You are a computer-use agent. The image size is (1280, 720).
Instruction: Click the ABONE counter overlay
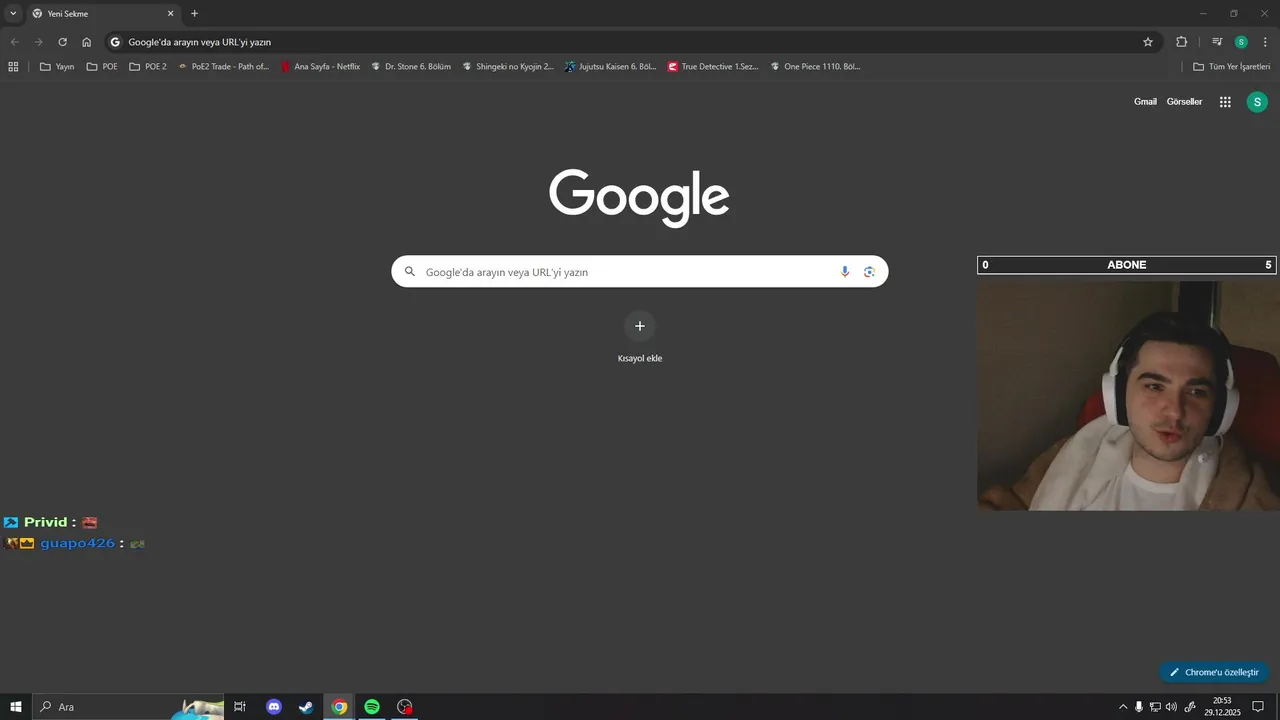[1127, 265]
